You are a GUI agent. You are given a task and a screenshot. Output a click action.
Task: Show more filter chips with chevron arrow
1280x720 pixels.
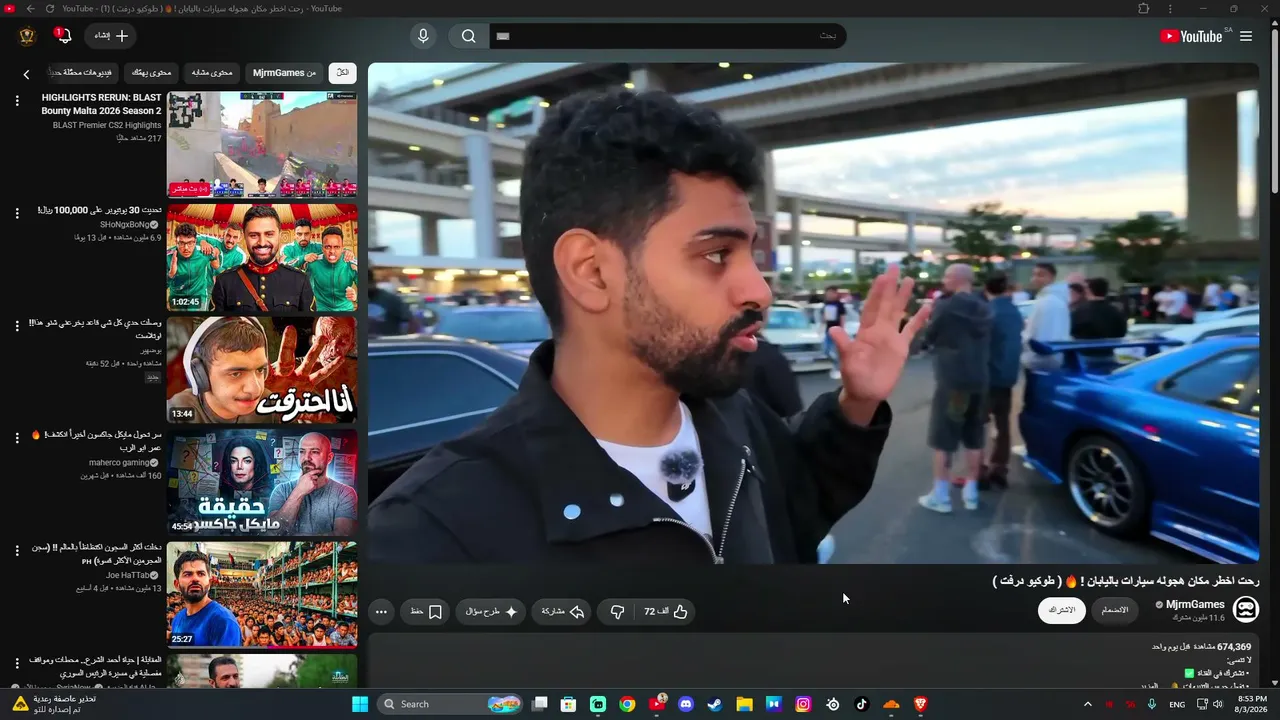(26, 74)
